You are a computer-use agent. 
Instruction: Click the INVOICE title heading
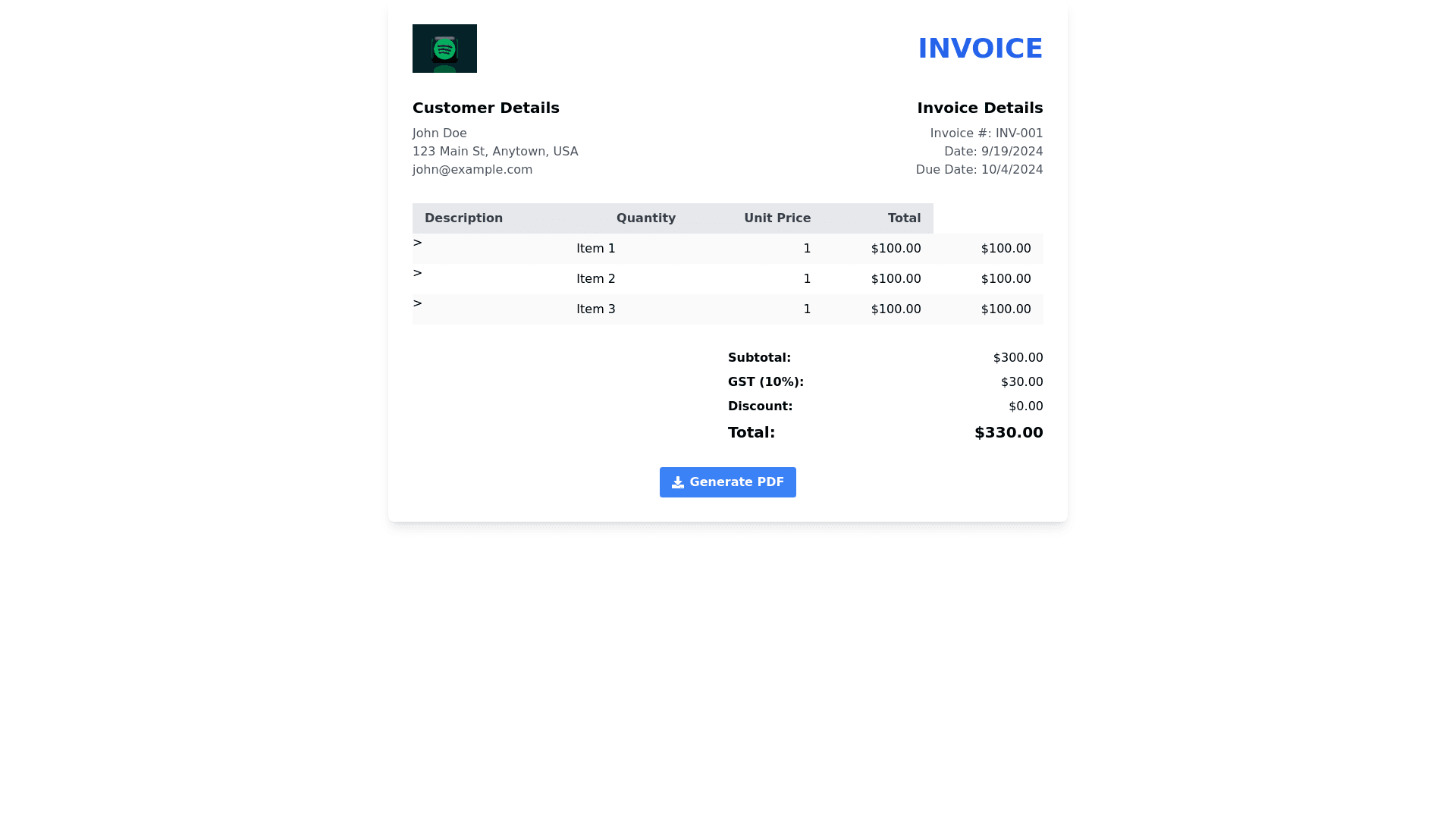click(980, 49)
